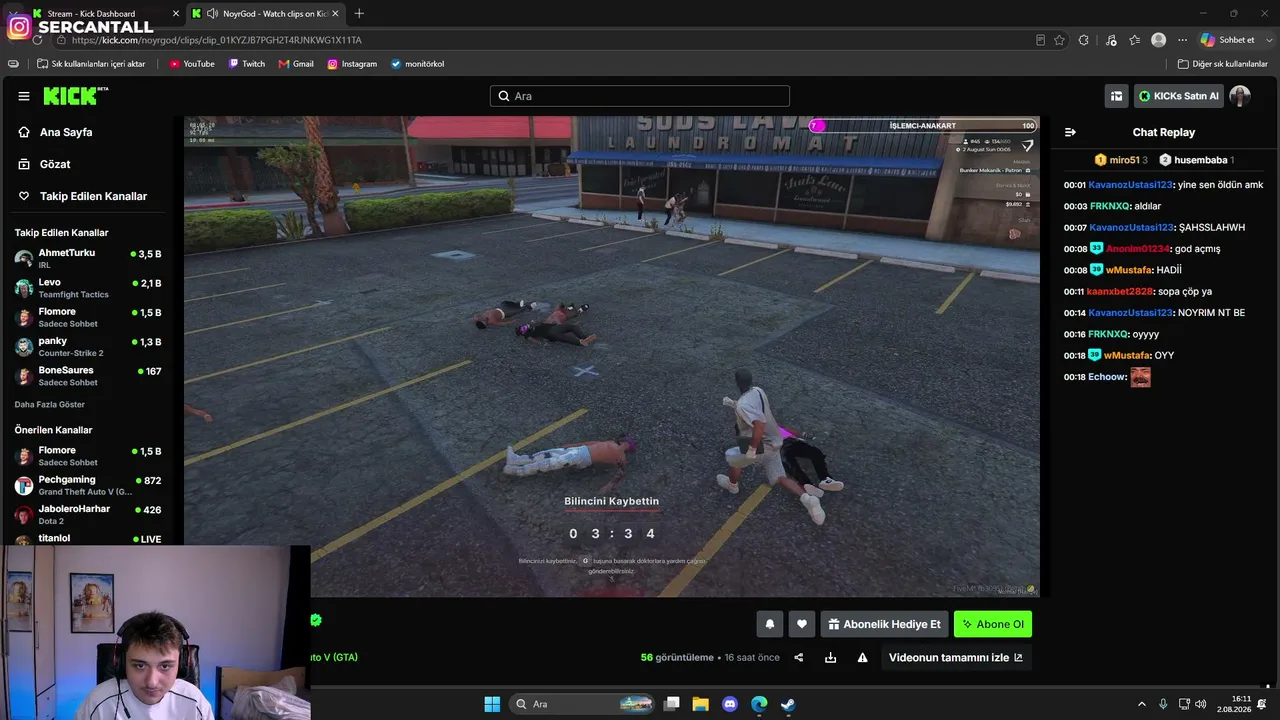1280x720 pixels.
Task: Open Takip Edilen Kanallar sidebar item
Action: (92, 196)
